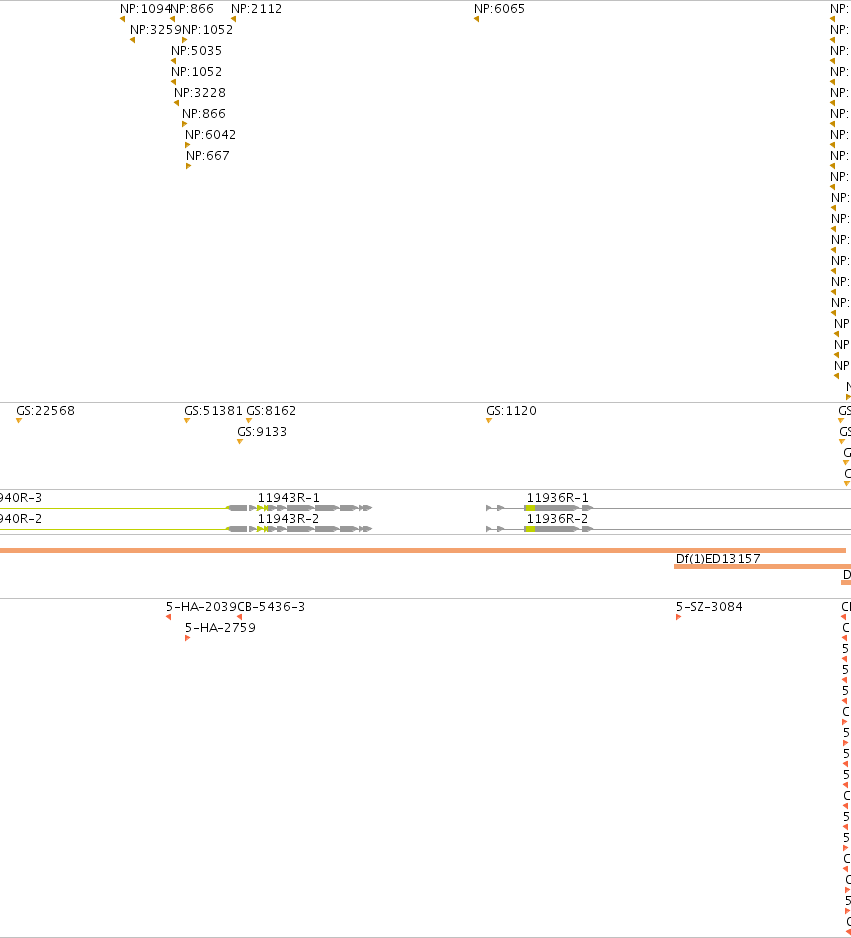The height and width of the screenshot is (938, 851).
Task: Open the NP:5035 insertion label
Action: (x=196, y=50)
